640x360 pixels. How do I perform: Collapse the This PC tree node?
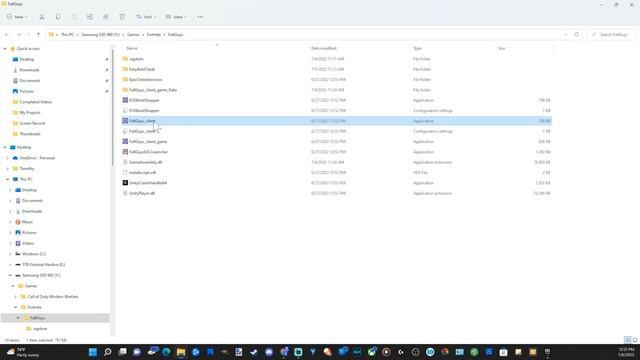pyautogui.click(x=7, y=179)
